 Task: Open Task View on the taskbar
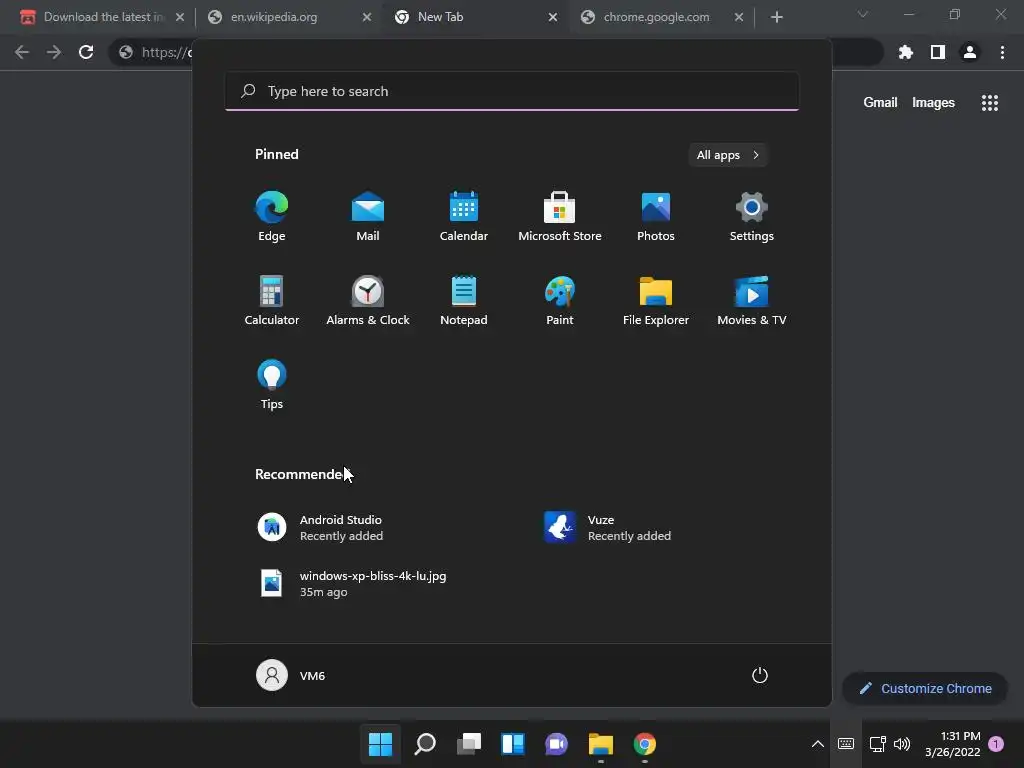point(469,743)
